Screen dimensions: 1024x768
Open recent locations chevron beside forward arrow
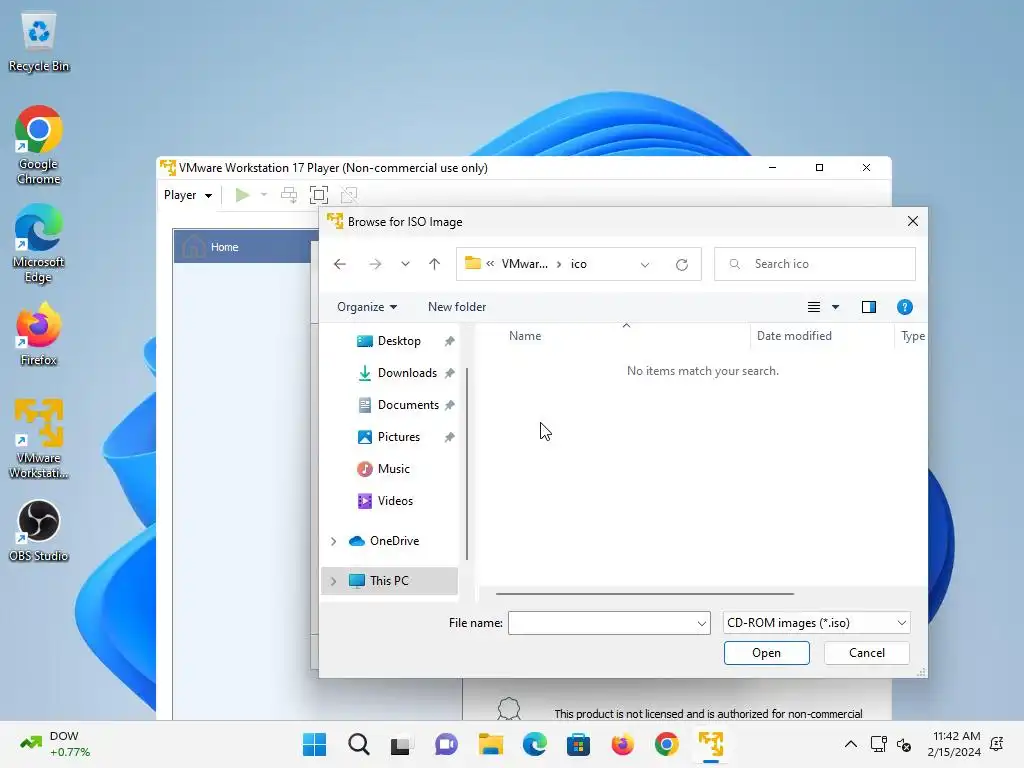[x=406, y=264]
